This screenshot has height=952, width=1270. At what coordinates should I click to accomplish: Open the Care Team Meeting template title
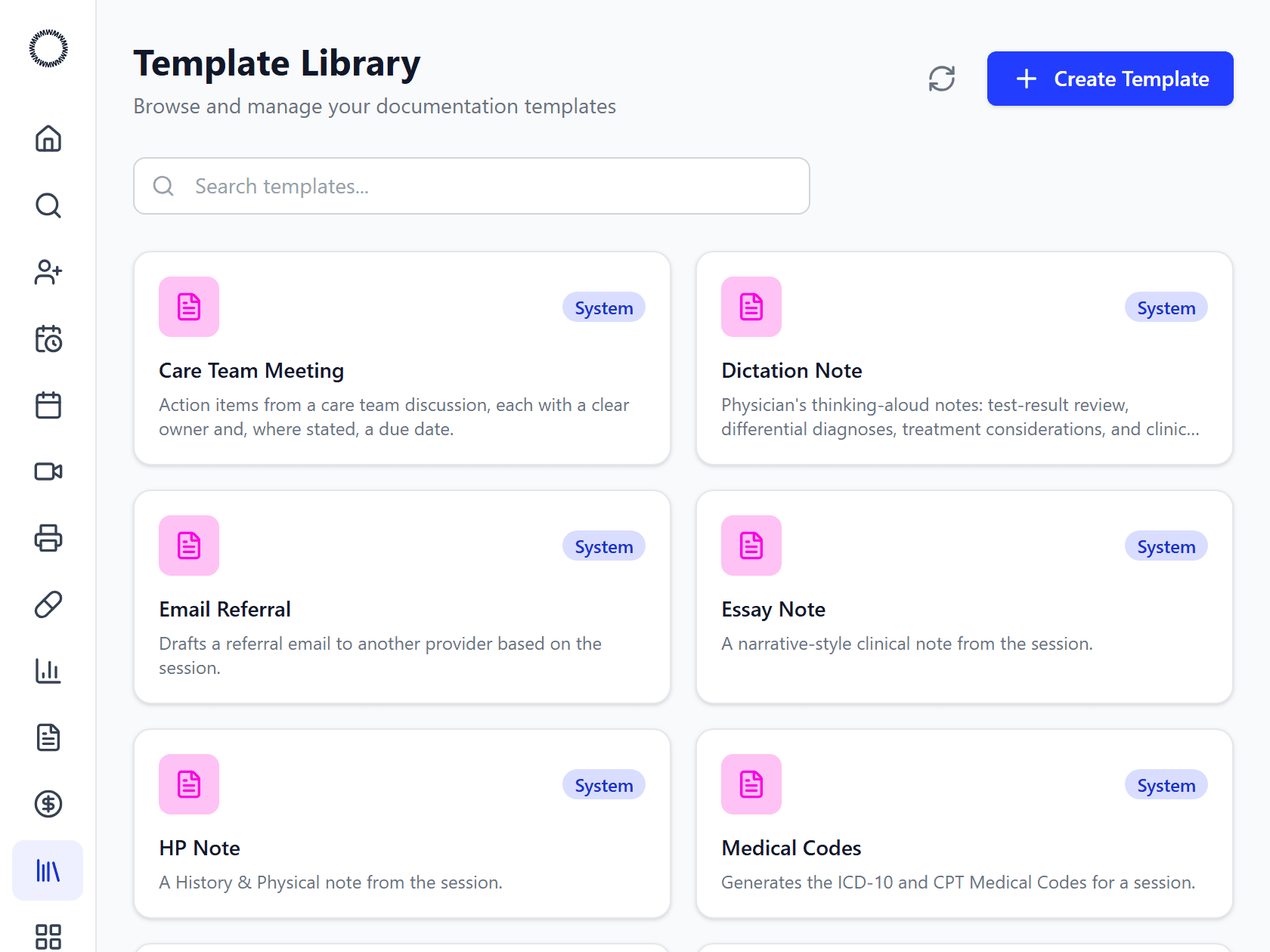click(x=251, y=371)
